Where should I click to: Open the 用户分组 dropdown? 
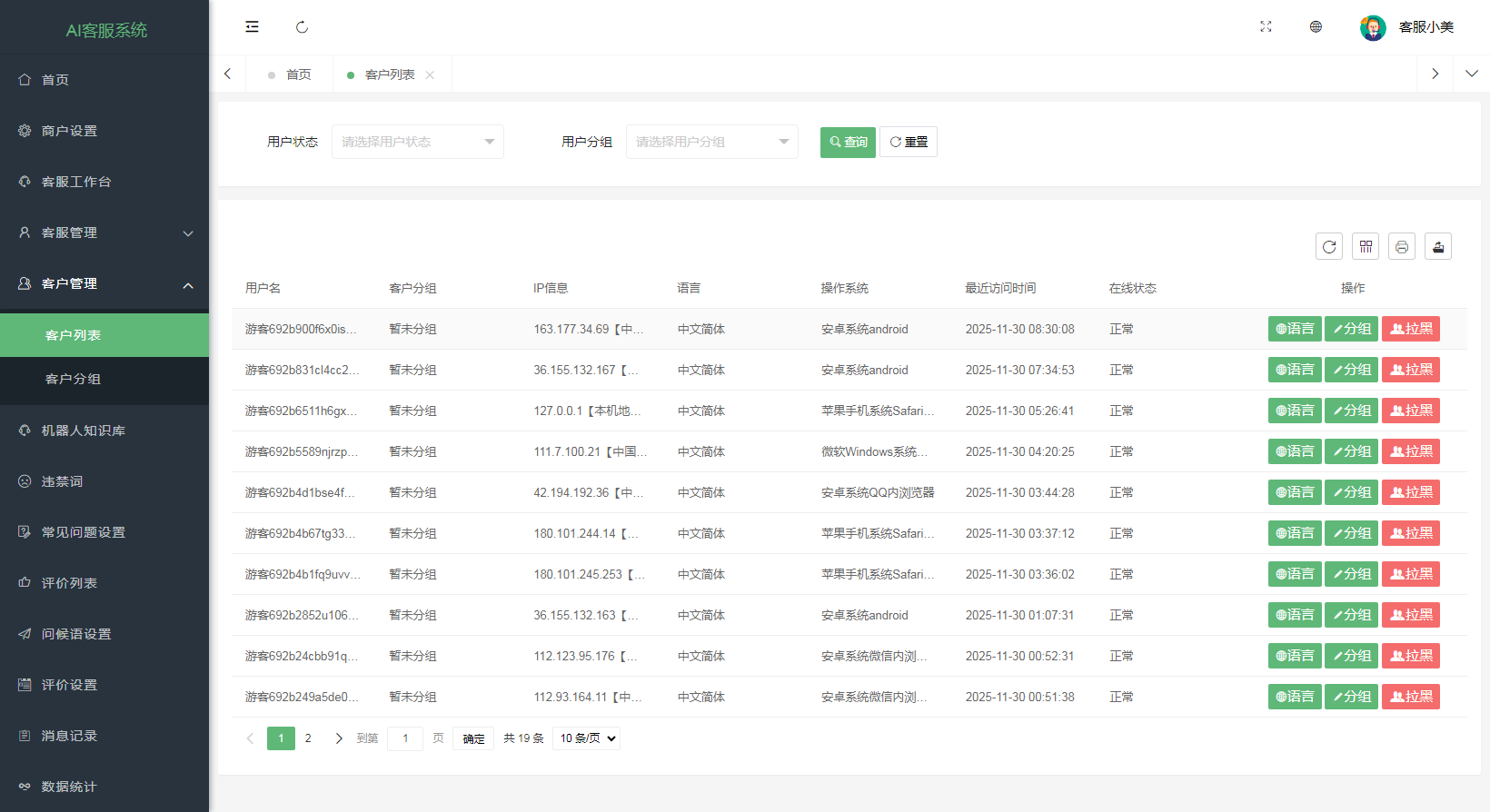pos(711,142)
